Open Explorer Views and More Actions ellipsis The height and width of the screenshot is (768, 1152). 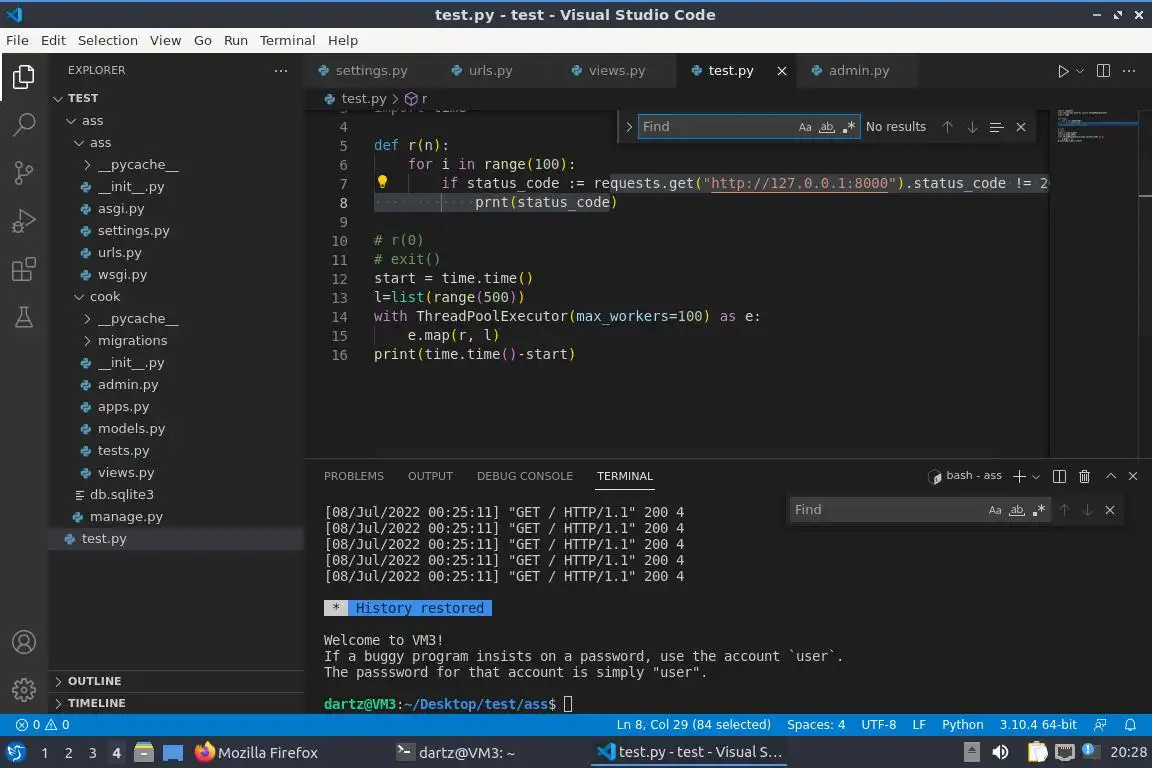[281, 71]
